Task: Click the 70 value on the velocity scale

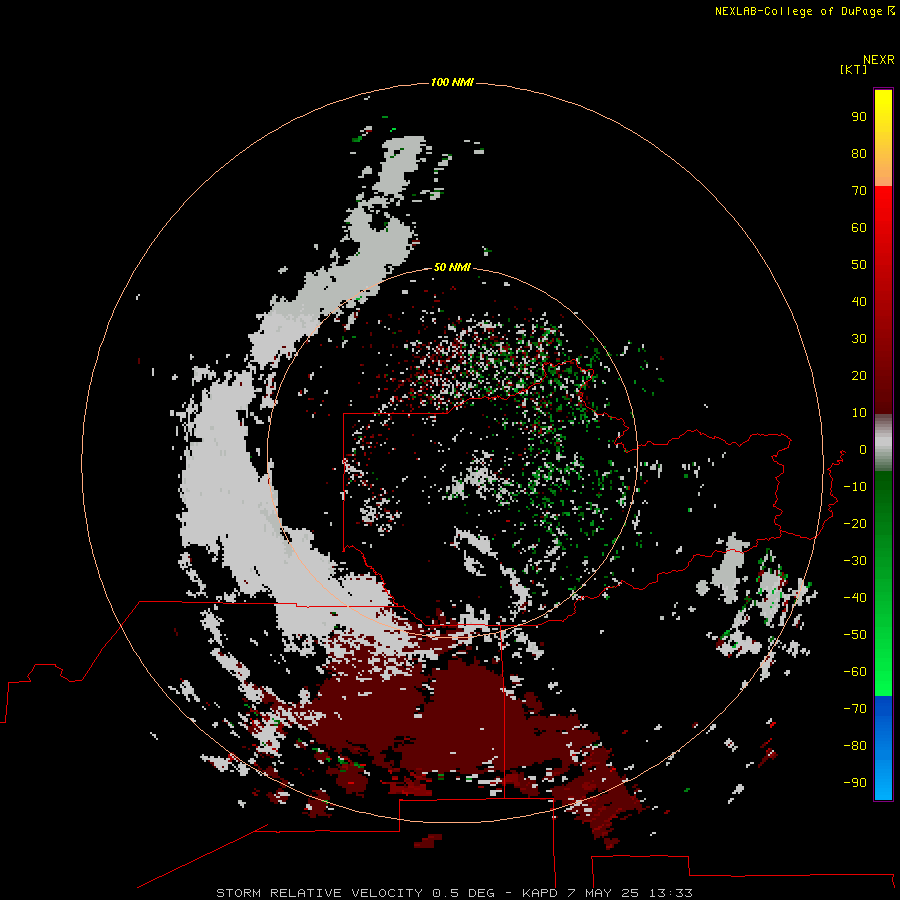Action: [859, 191]
